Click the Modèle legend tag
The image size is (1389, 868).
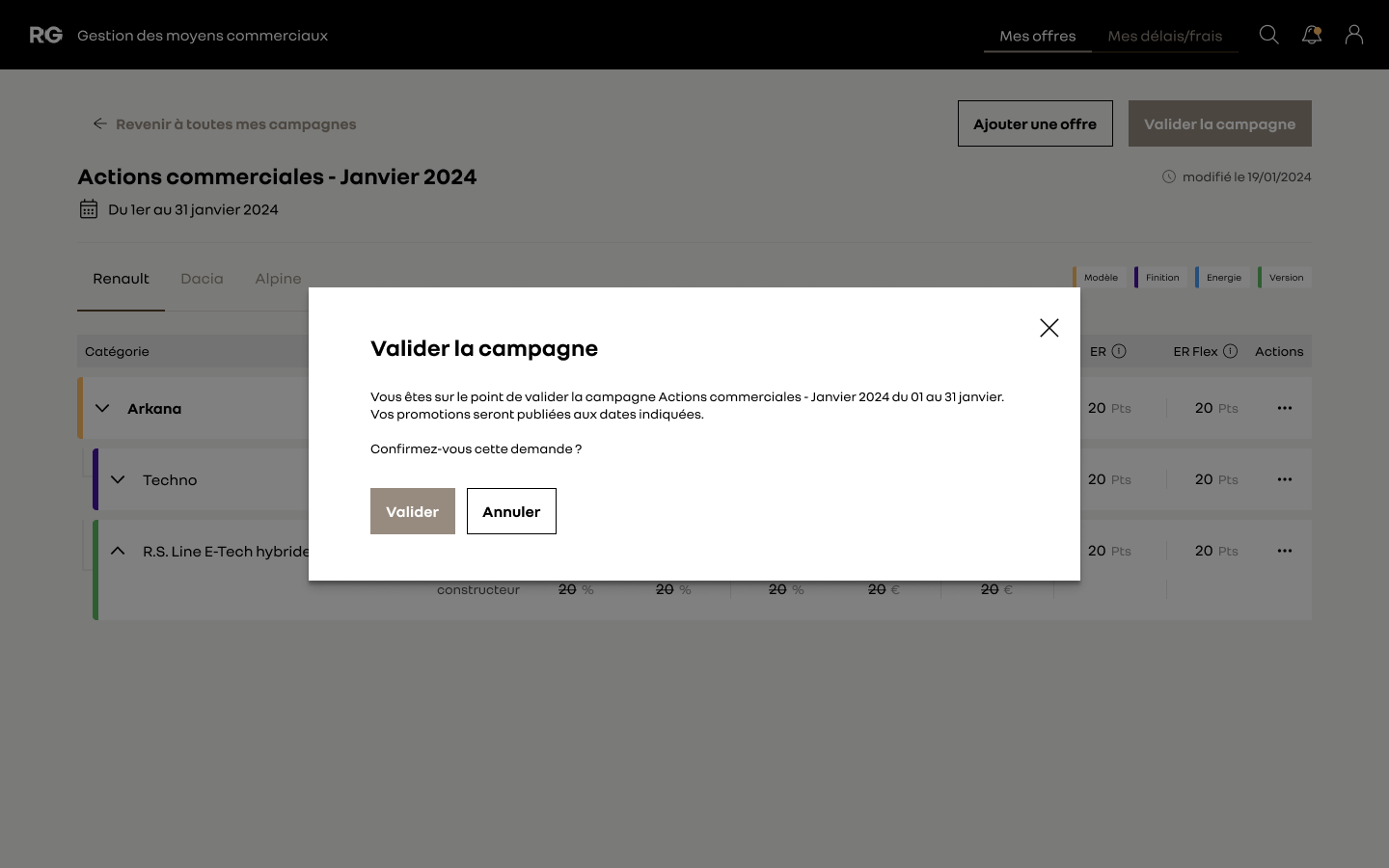click(1098, 277)
